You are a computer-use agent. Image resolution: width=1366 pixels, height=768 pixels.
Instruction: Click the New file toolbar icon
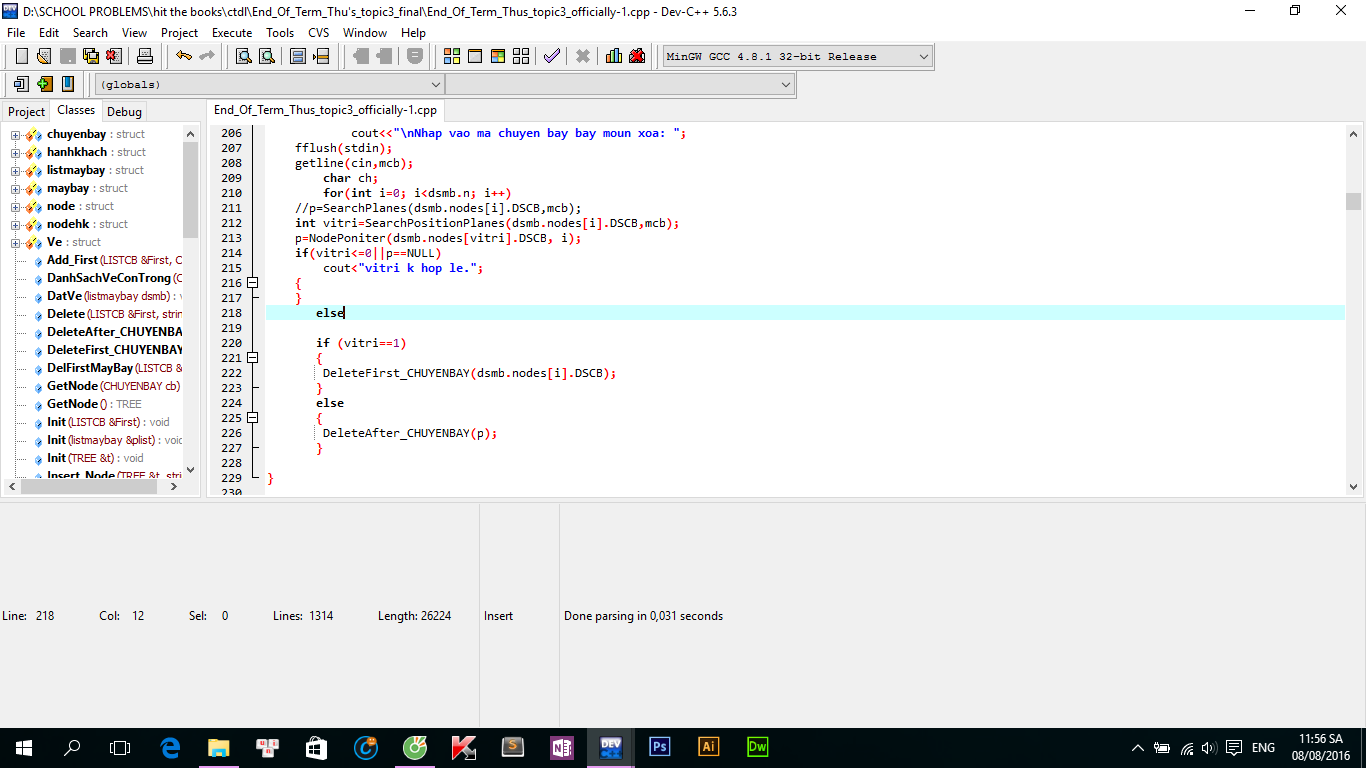pos(21,56)
